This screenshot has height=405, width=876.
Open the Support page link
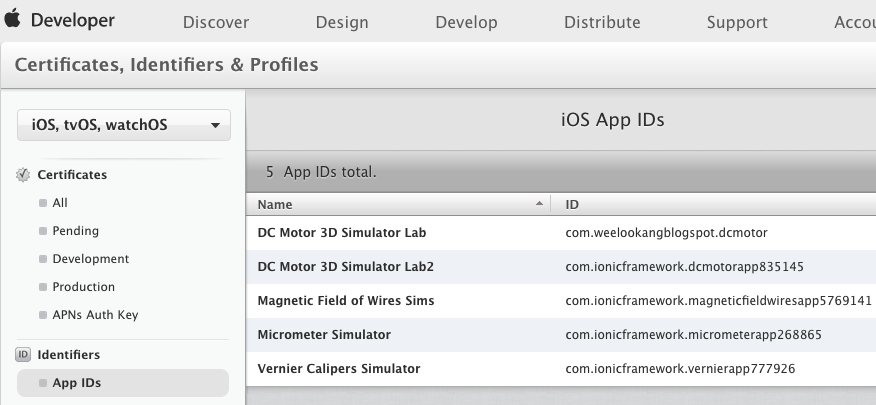(x=737, y=22)
